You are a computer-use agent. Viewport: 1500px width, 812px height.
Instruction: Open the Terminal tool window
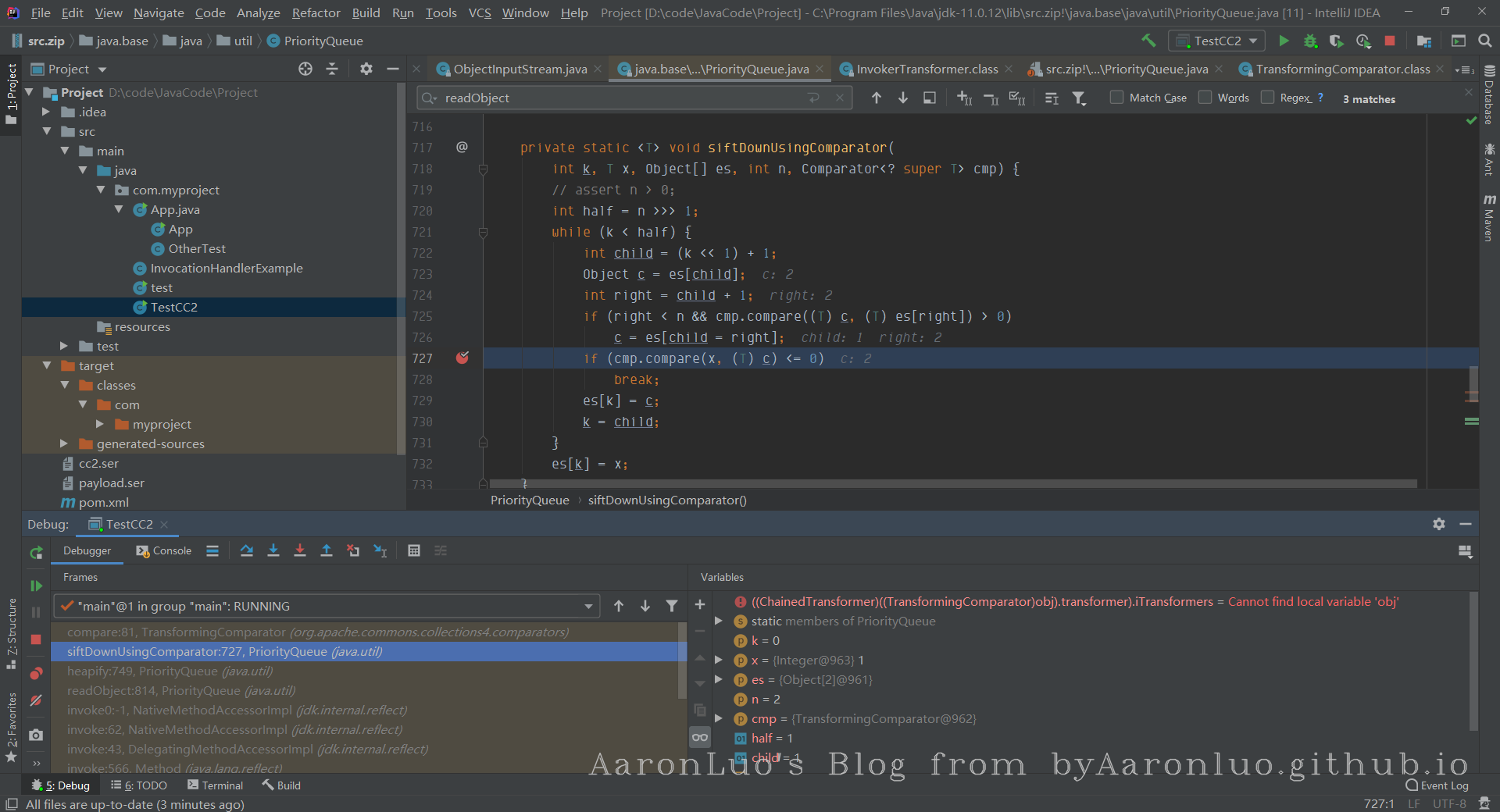tap(216, 785)
